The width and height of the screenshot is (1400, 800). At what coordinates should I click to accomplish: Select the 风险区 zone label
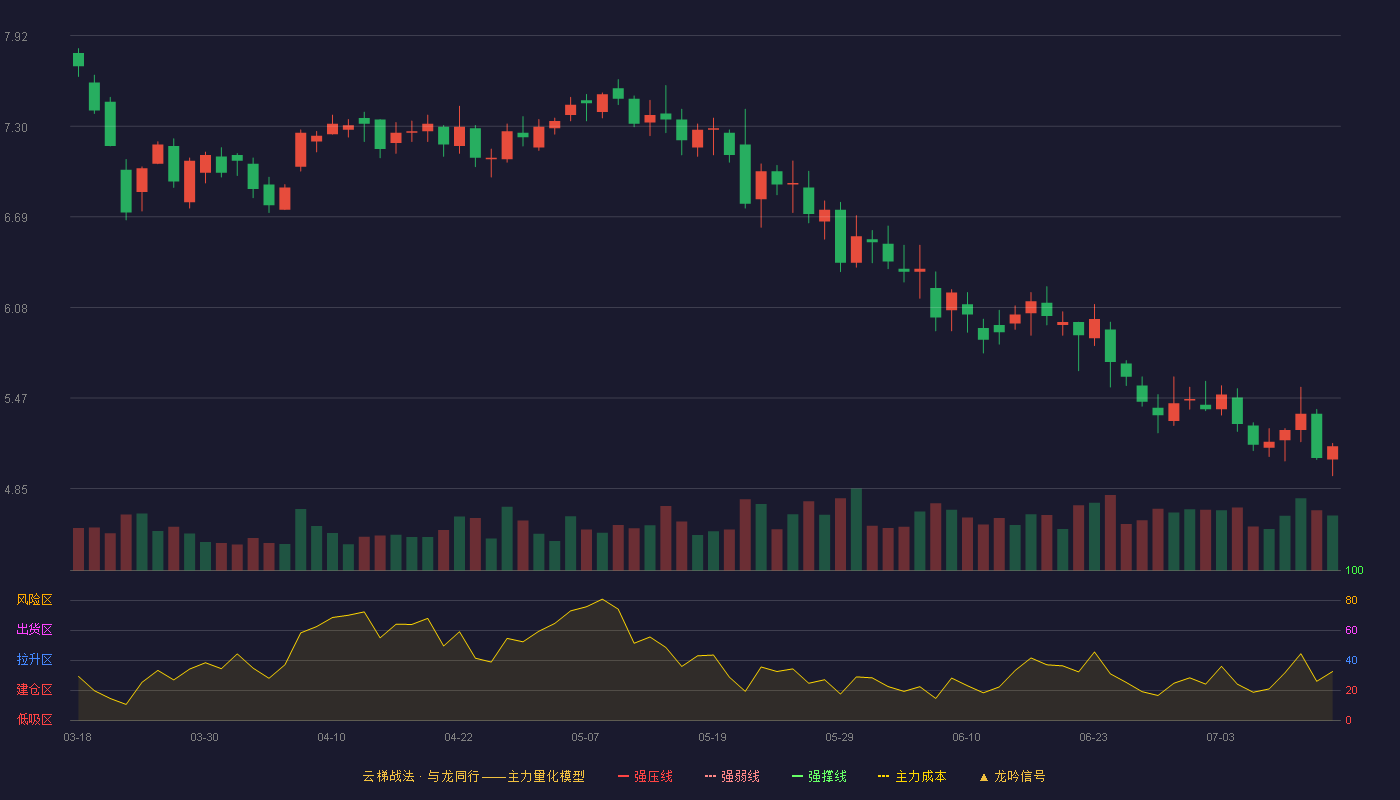[x=34, y=600]
